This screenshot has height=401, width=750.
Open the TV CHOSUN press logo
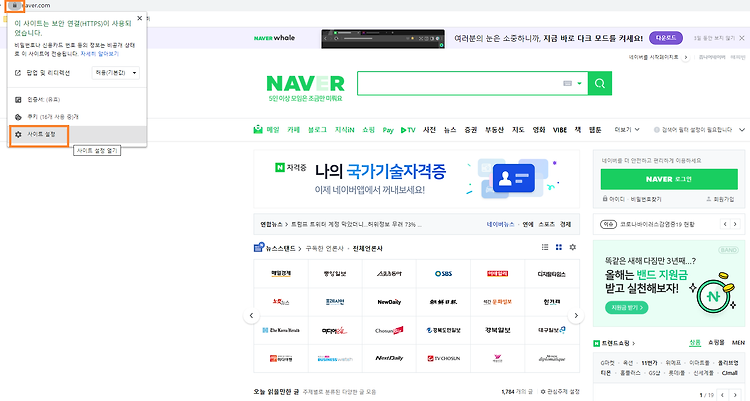tap(443, 358)
